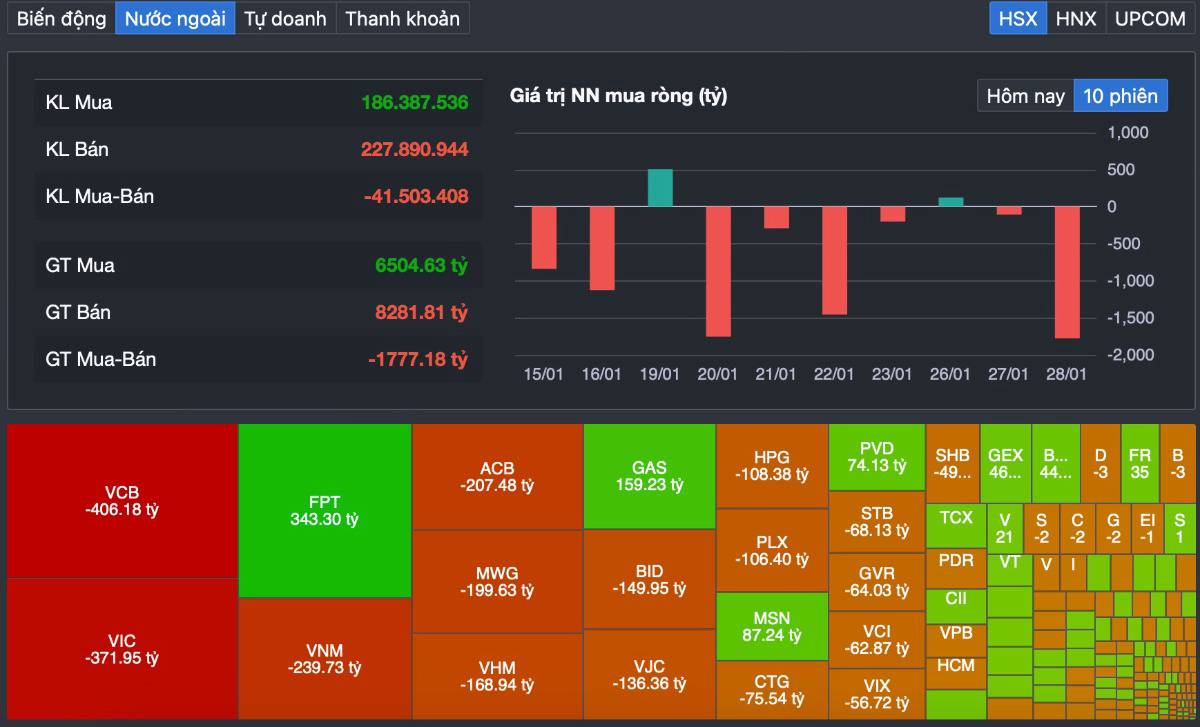
Task: Click the PLX -106.40 tỷ tile
Action: coord(772,550)
